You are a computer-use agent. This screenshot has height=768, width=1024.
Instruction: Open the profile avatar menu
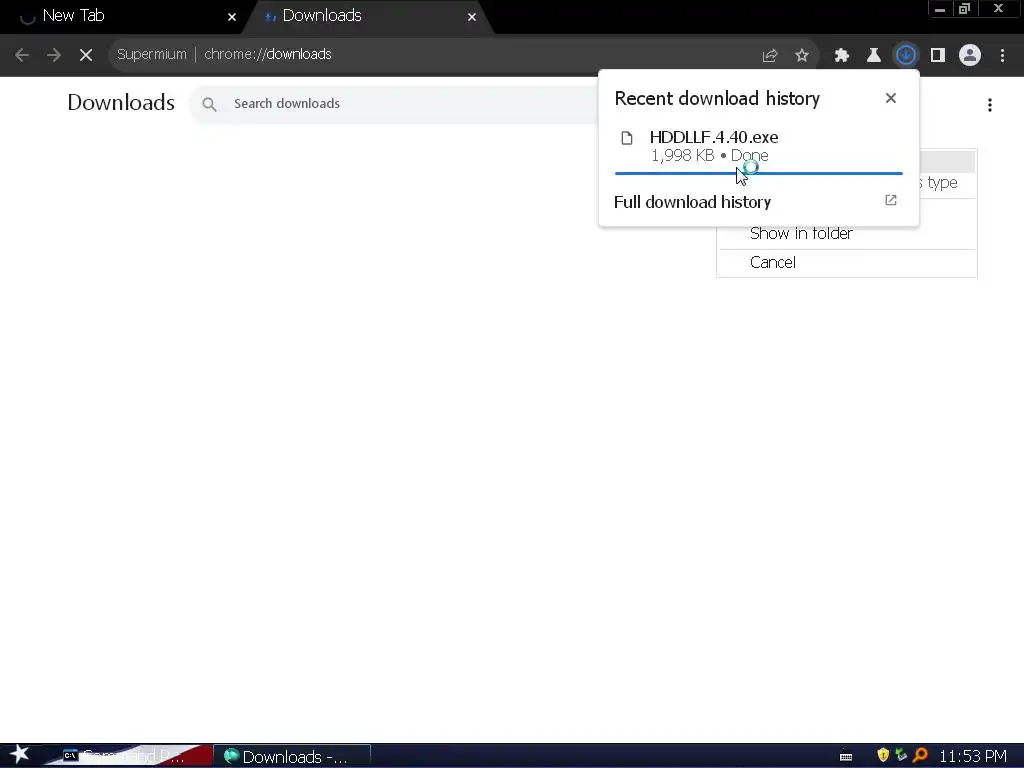970,56
